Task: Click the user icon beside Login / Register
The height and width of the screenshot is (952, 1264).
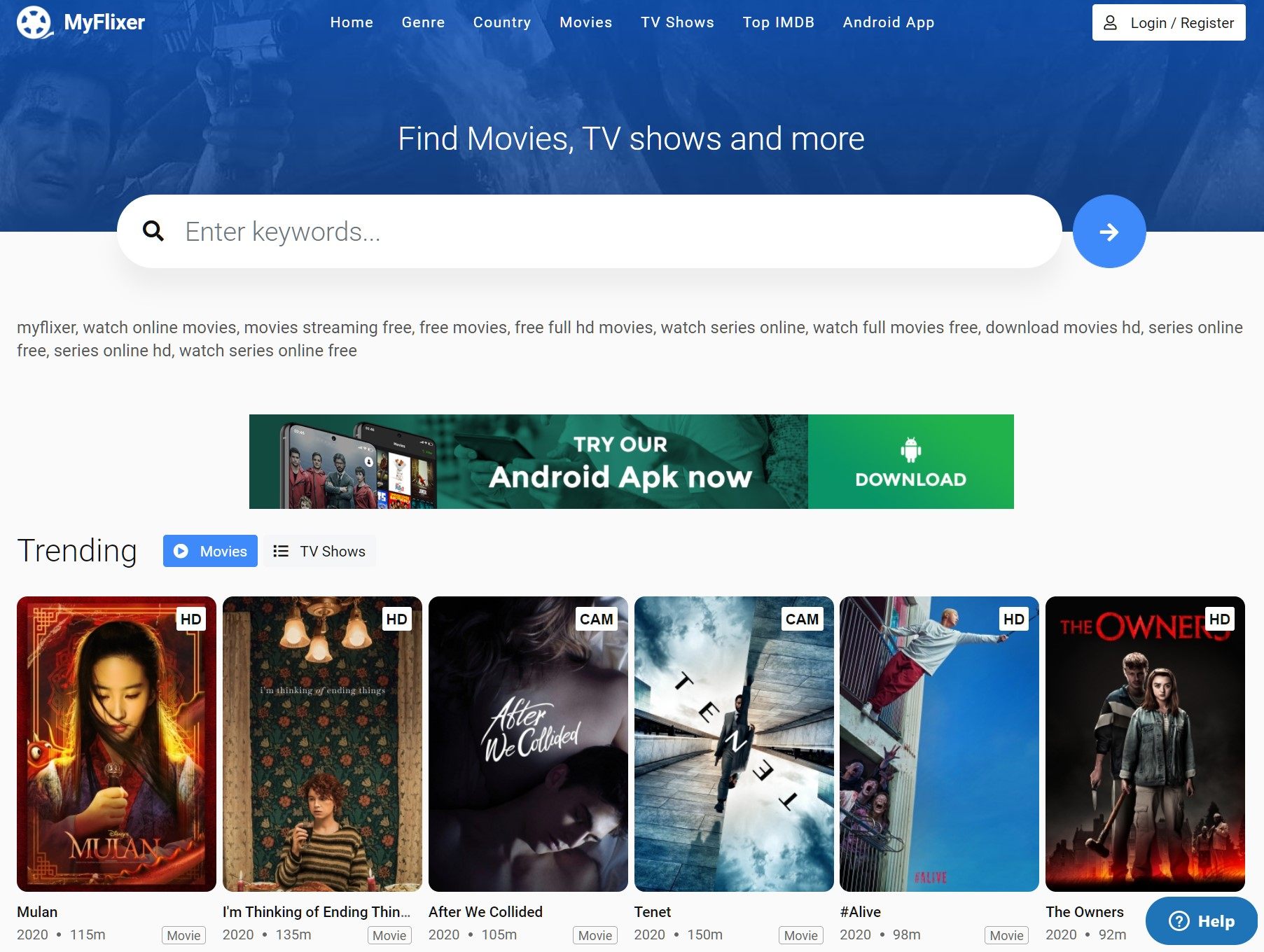Action: click(1110, 22)
